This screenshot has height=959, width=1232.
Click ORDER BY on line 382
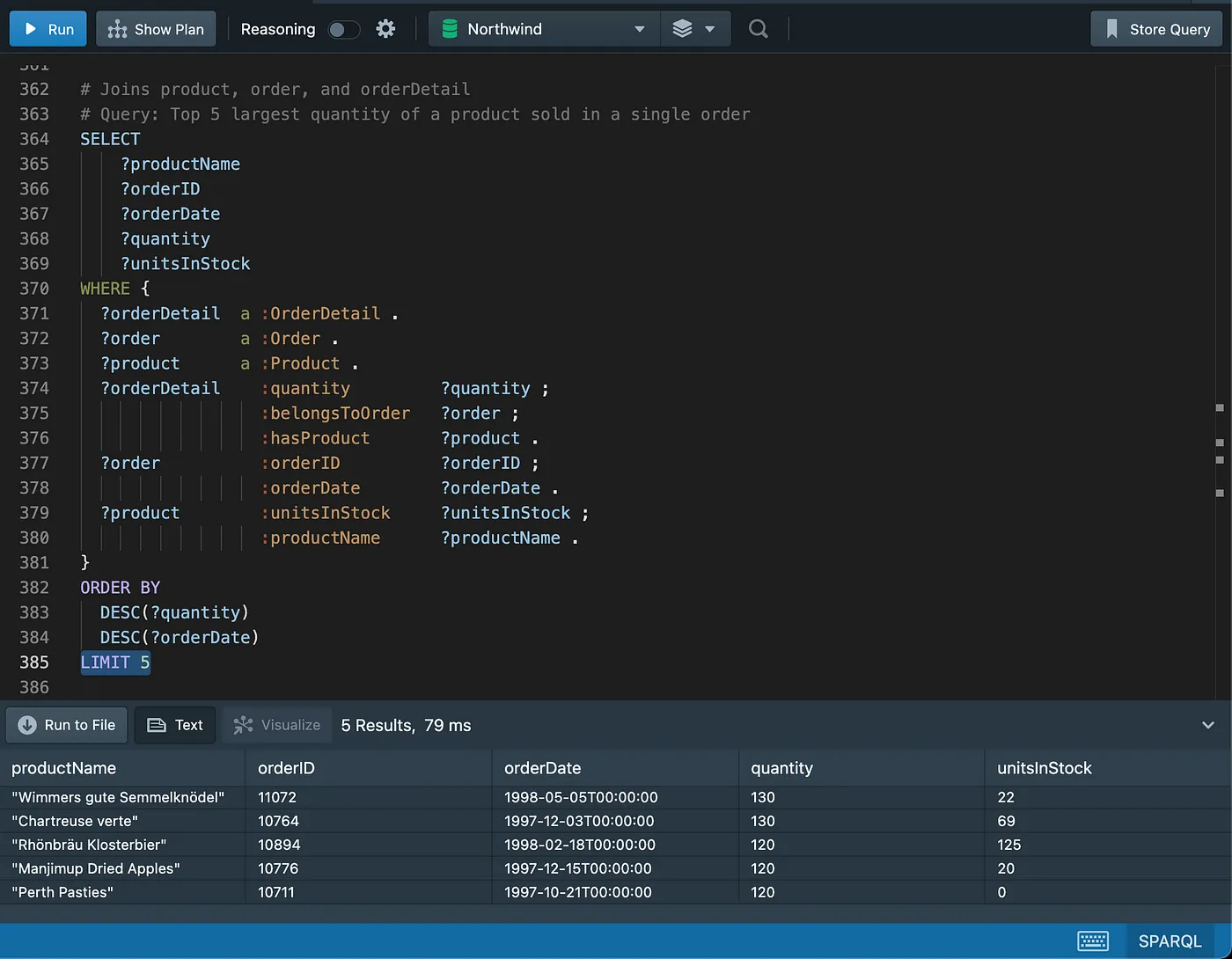tap(120, 588)
